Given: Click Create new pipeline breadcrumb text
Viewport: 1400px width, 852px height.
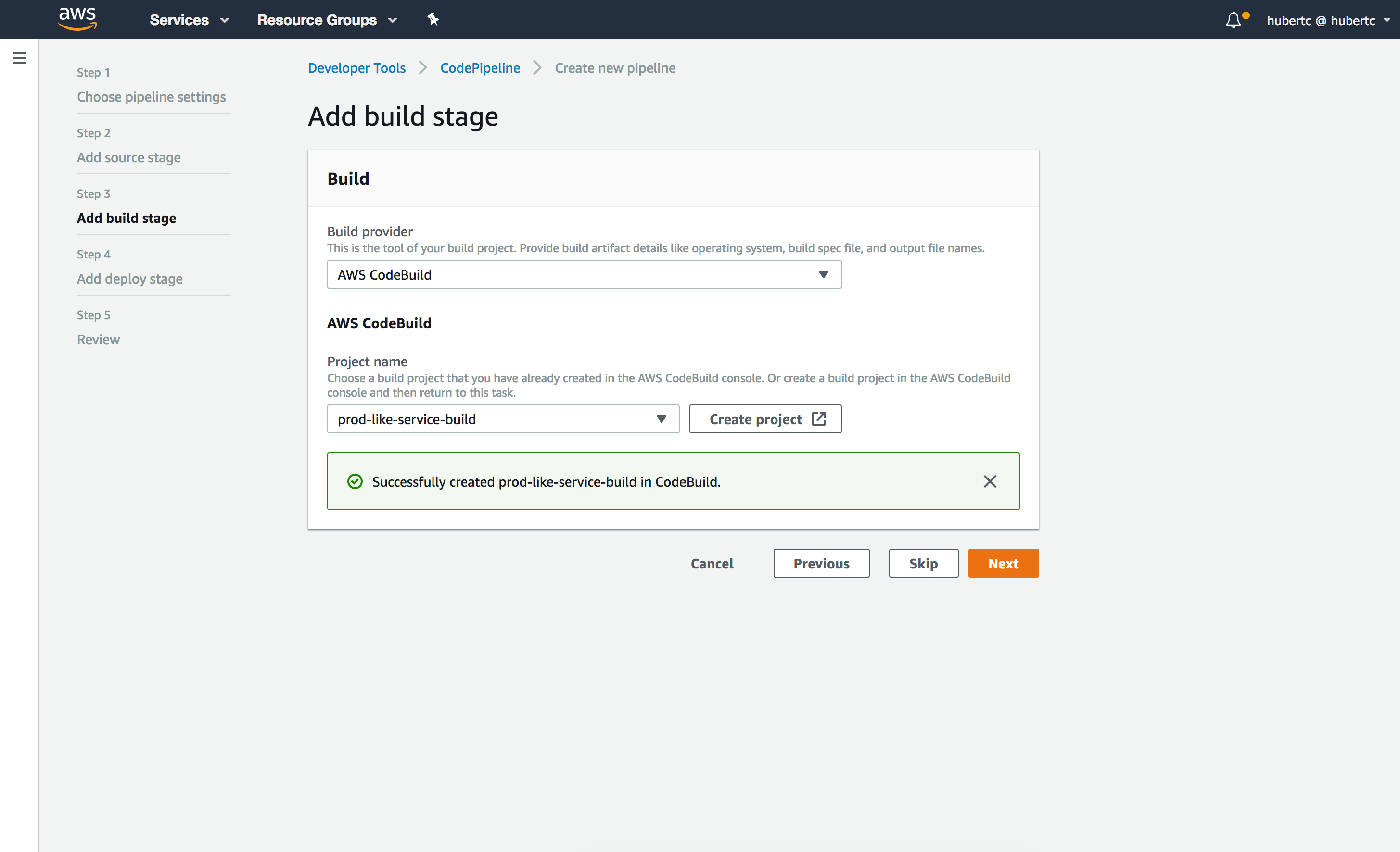Looking at the screenshot, I should point(615,68).
